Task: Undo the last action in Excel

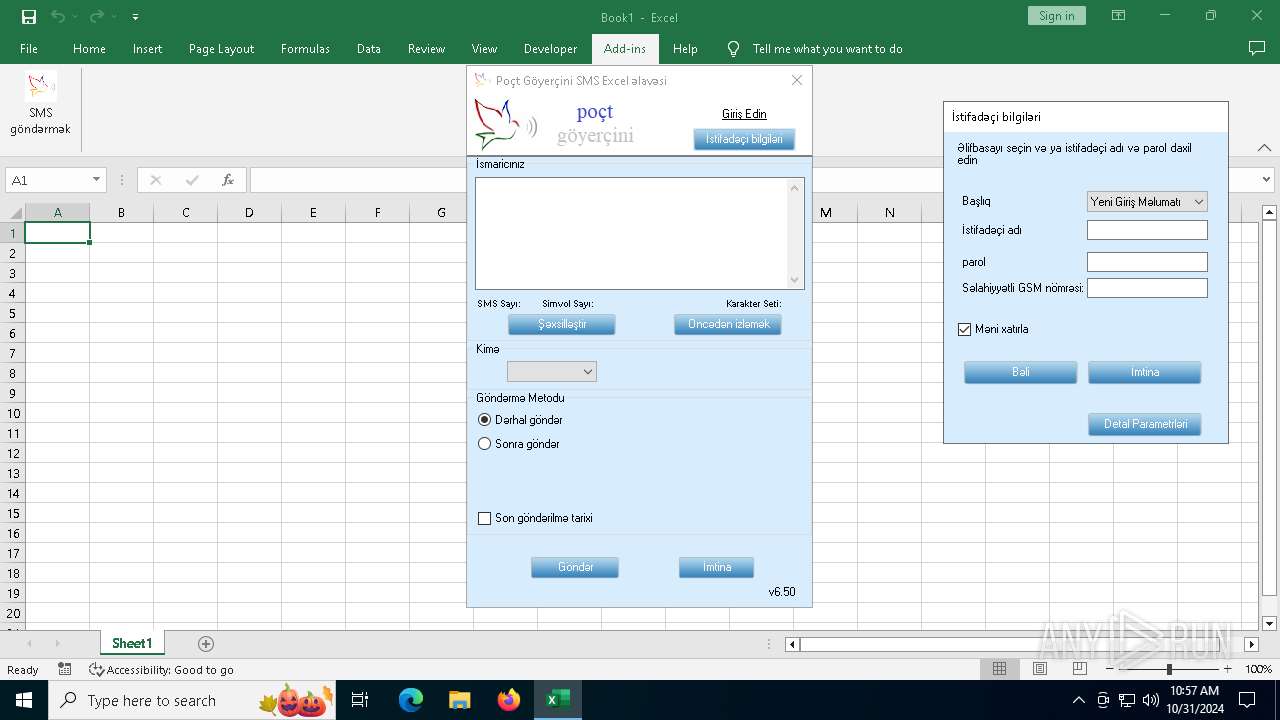Action: click(x=58, y=17)
